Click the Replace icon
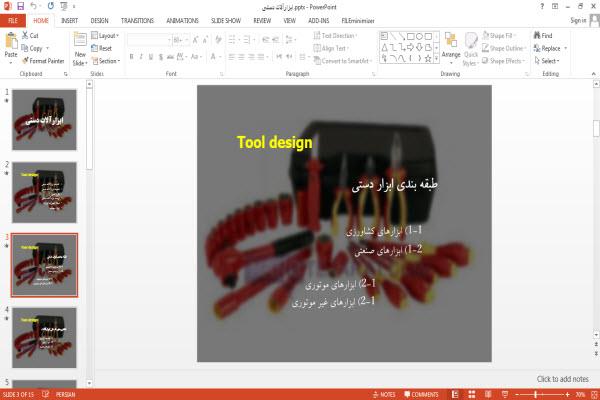This screenshot has height=400, width=600. click(537, 48)
